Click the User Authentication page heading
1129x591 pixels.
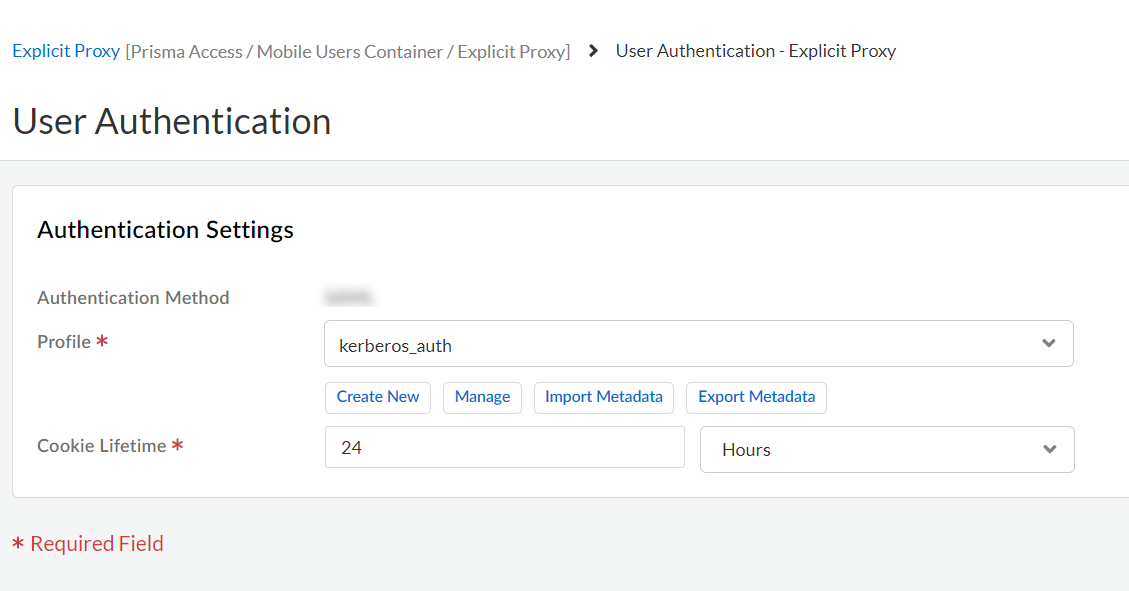click(x=172, y=122)
